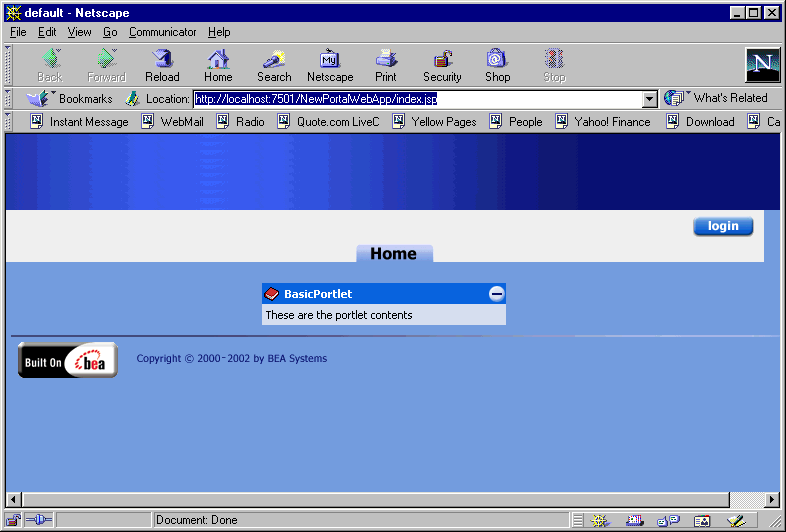This screenshot has width=786, height=532.
Task: Click the horizontal scrollbar left arrow
Action: (x=14, y=499)
